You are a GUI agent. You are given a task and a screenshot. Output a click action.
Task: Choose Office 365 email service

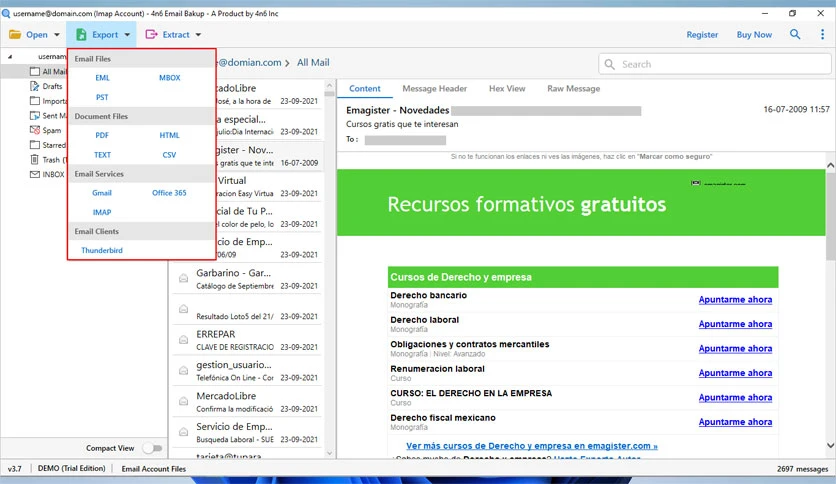[169, 193]
